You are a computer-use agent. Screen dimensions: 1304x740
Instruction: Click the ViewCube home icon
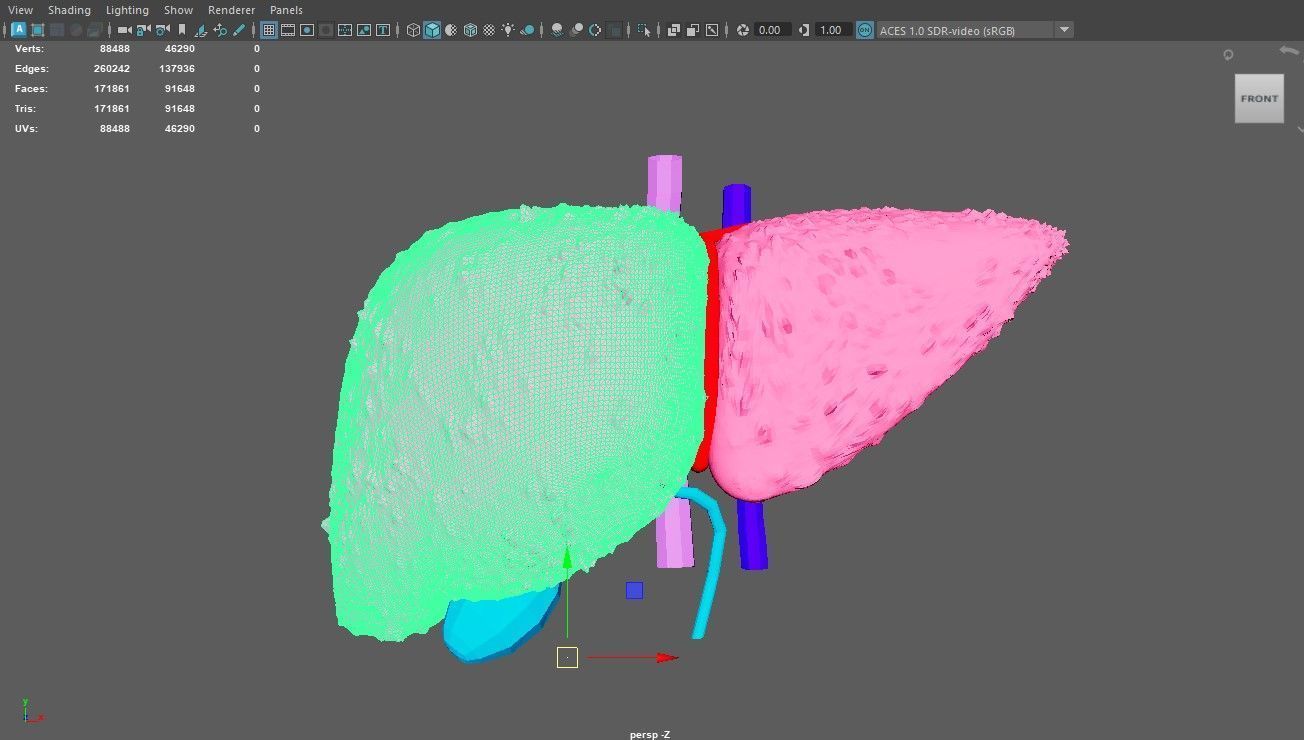coord(1228,55)
